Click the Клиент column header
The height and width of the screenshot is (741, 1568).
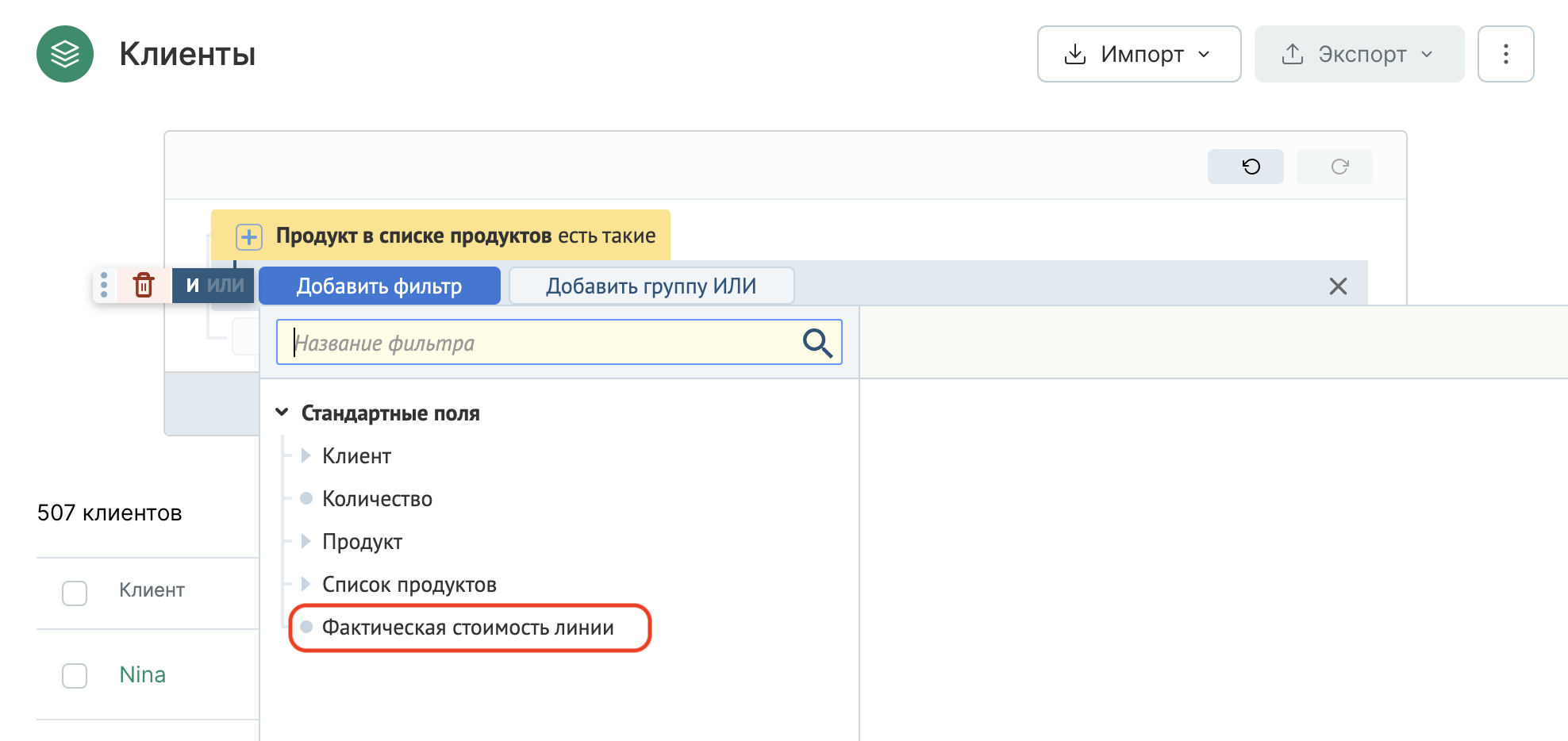[152, 590]
